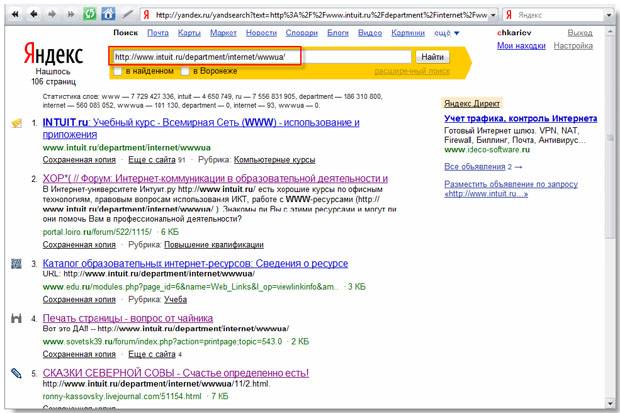Open 'Каталог образовательных интернет-ресурсов' result

[195, 263]
